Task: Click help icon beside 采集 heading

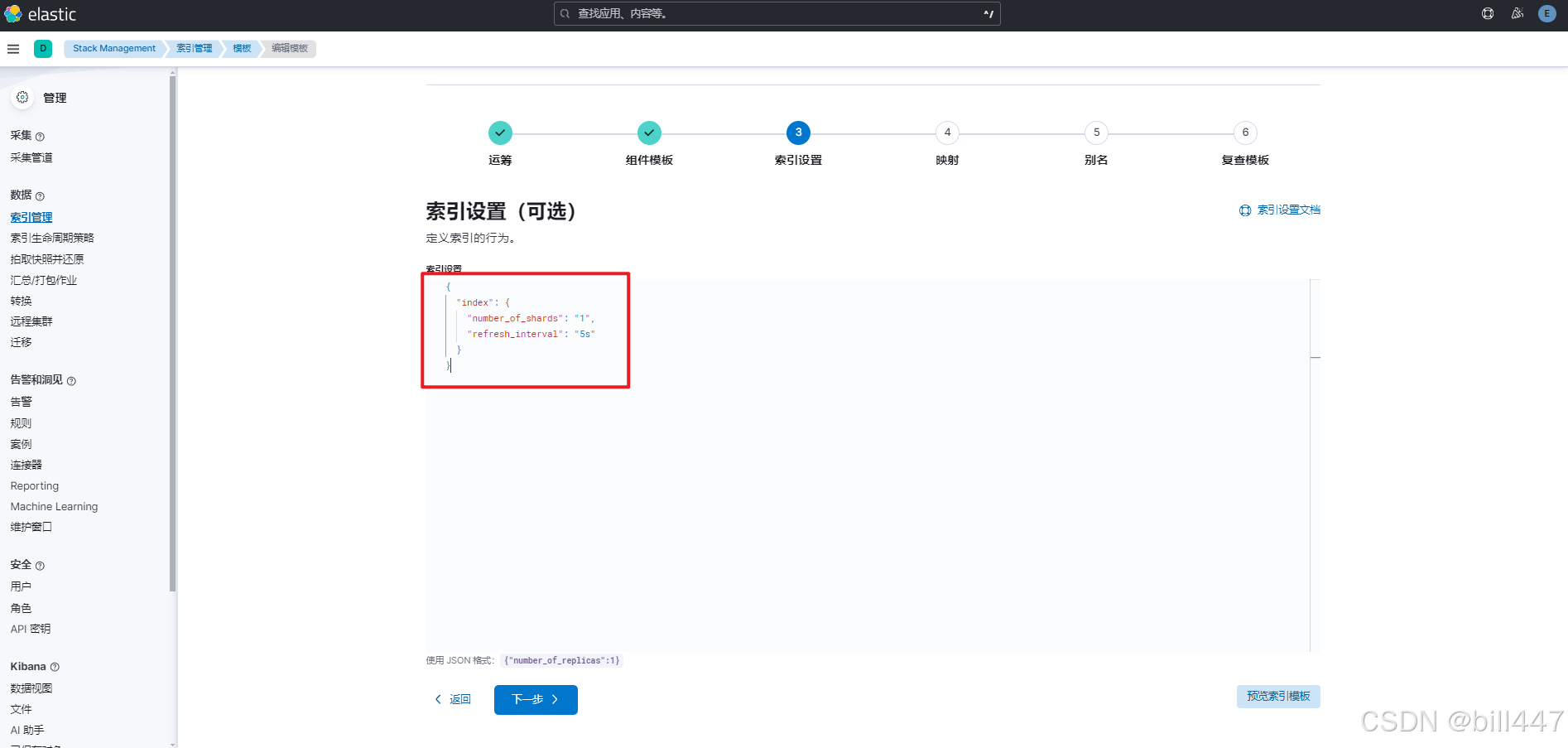Action: (40, 137)
